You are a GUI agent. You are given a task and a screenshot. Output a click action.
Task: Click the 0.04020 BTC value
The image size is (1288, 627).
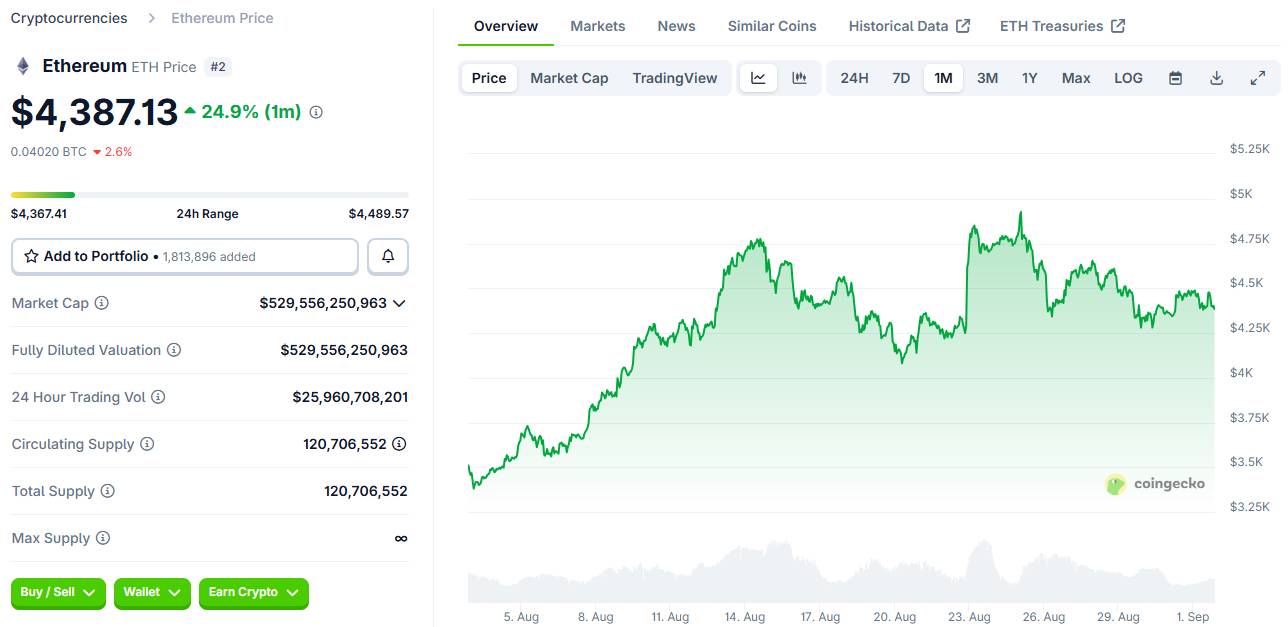coord(48,152)
